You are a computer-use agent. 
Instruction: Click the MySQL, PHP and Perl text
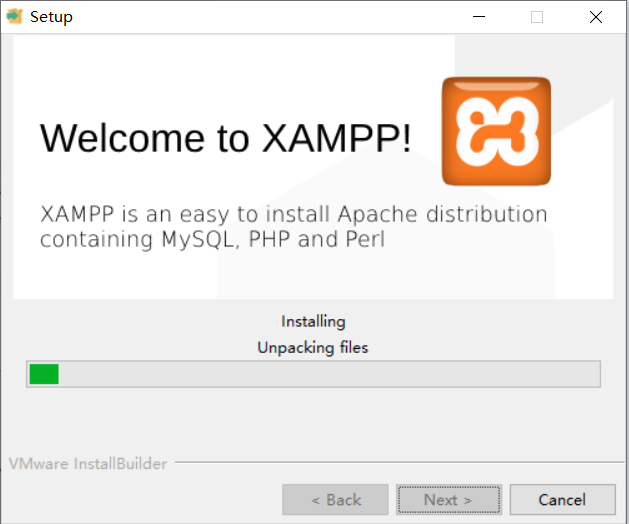[x=273, y=239]
